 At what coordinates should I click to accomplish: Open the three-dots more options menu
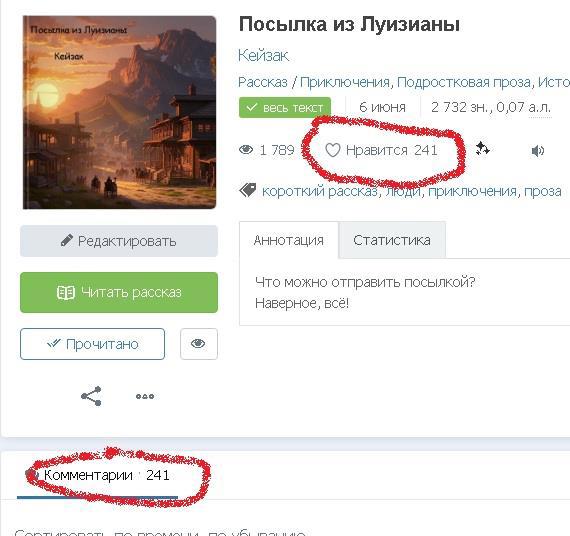tap(145, 396)
